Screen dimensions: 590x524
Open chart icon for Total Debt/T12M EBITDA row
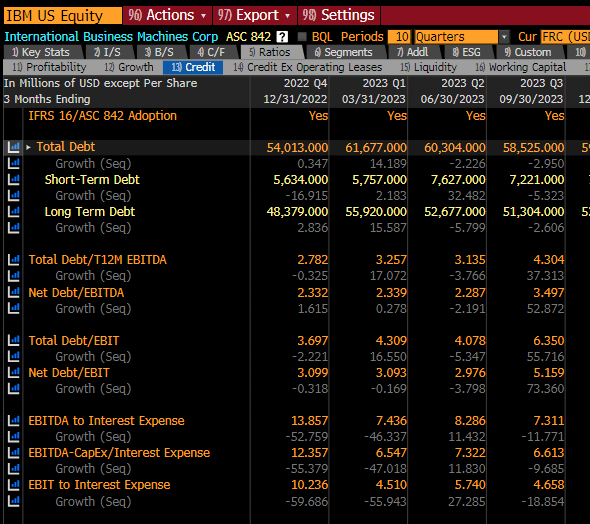coord(14,260)
